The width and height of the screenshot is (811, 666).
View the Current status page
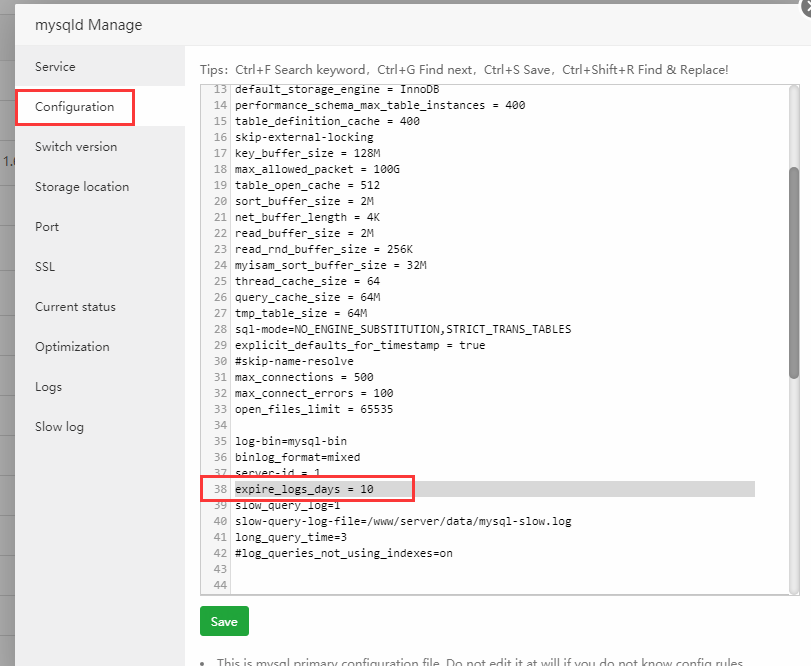point(75,307)
